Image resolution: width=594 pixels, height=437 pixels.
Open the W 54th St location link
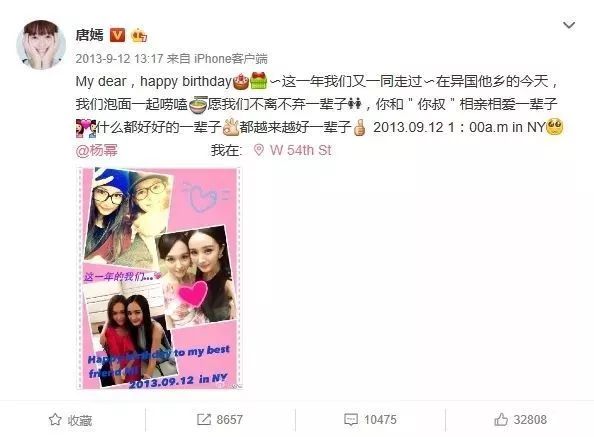coord(300,150)
